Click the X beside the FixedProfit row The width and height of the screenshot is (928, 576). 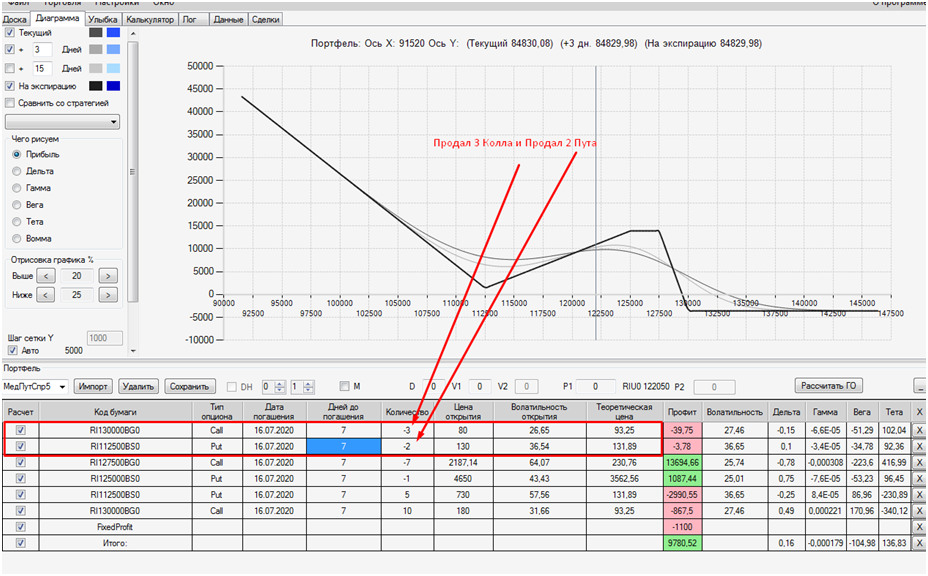[919, 527]
